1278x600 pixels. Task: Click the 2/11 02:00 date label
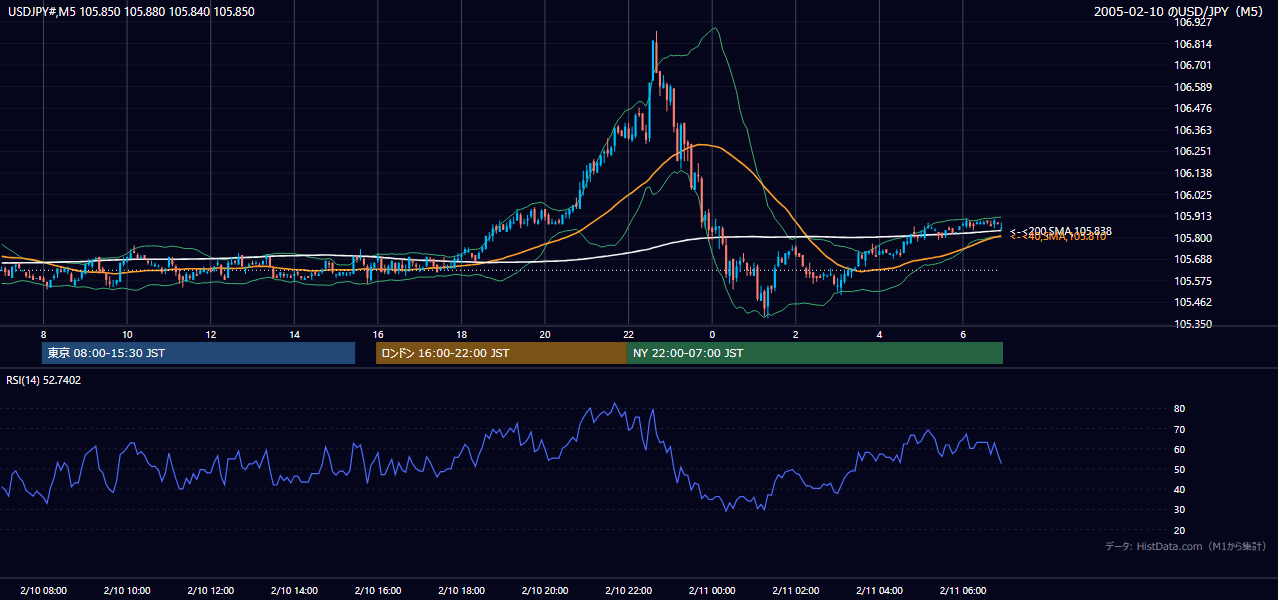[795, 590]
